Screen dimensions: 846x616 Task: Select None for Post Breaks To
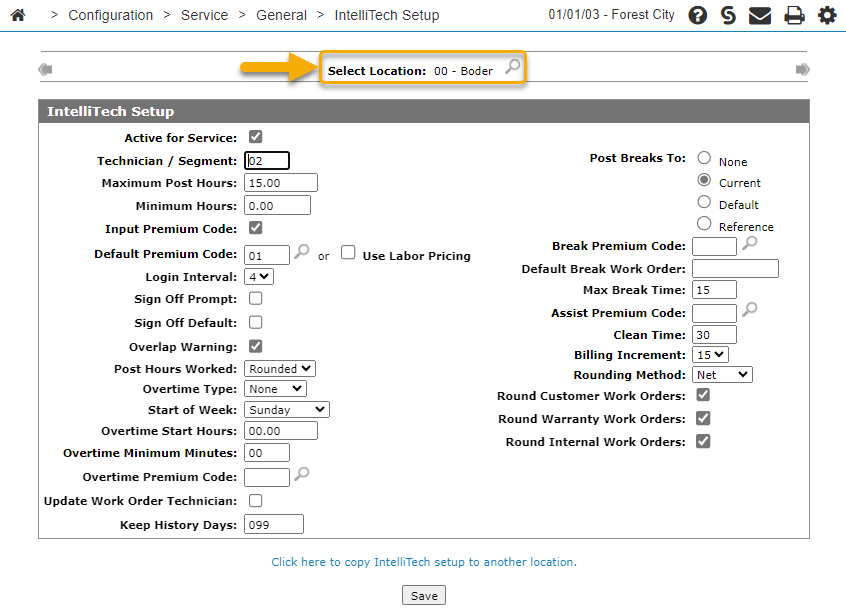point(704,158)
